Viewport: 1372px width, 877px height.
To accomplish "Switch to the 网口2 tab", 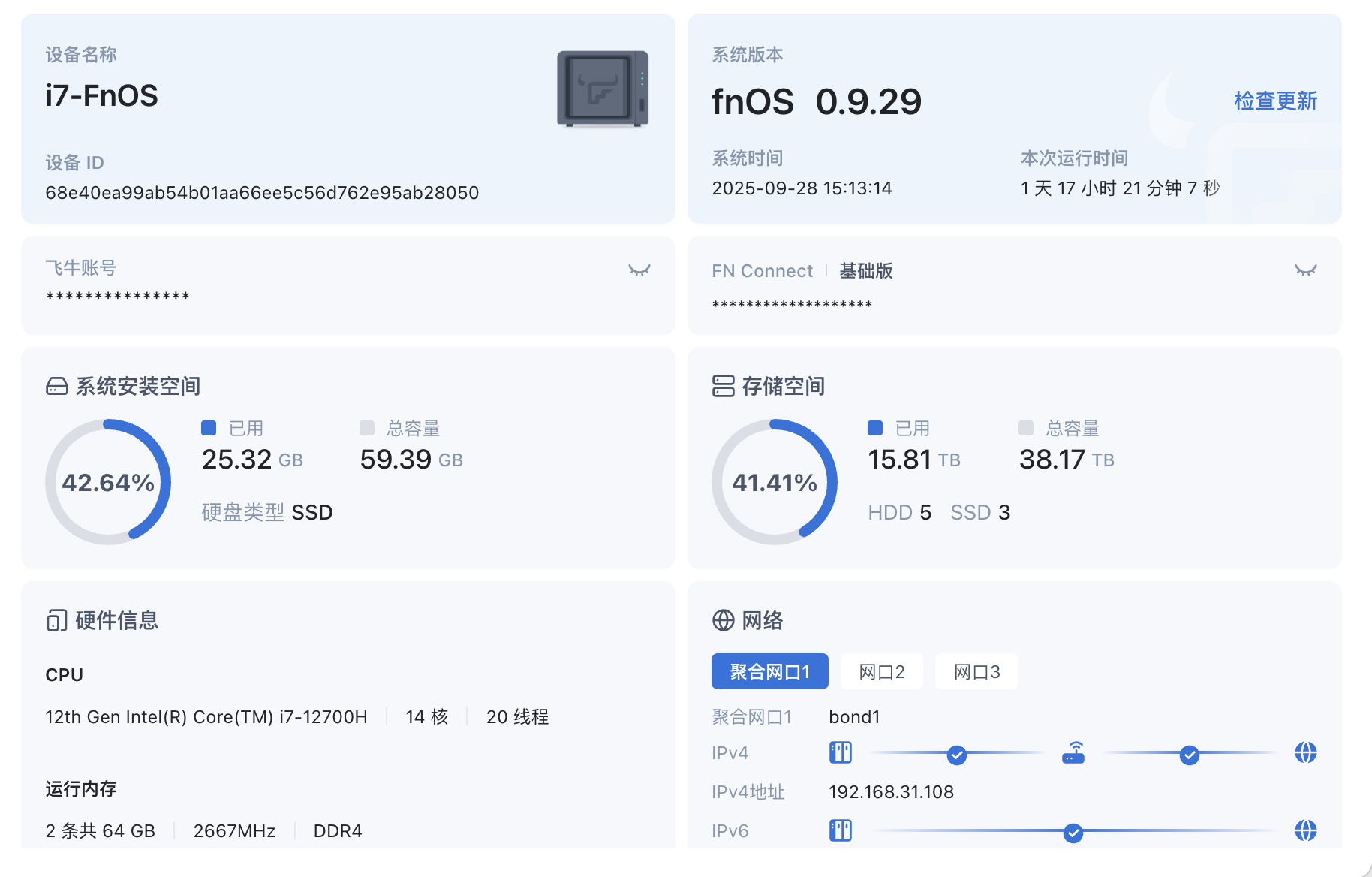I will (x=881, y=671).
